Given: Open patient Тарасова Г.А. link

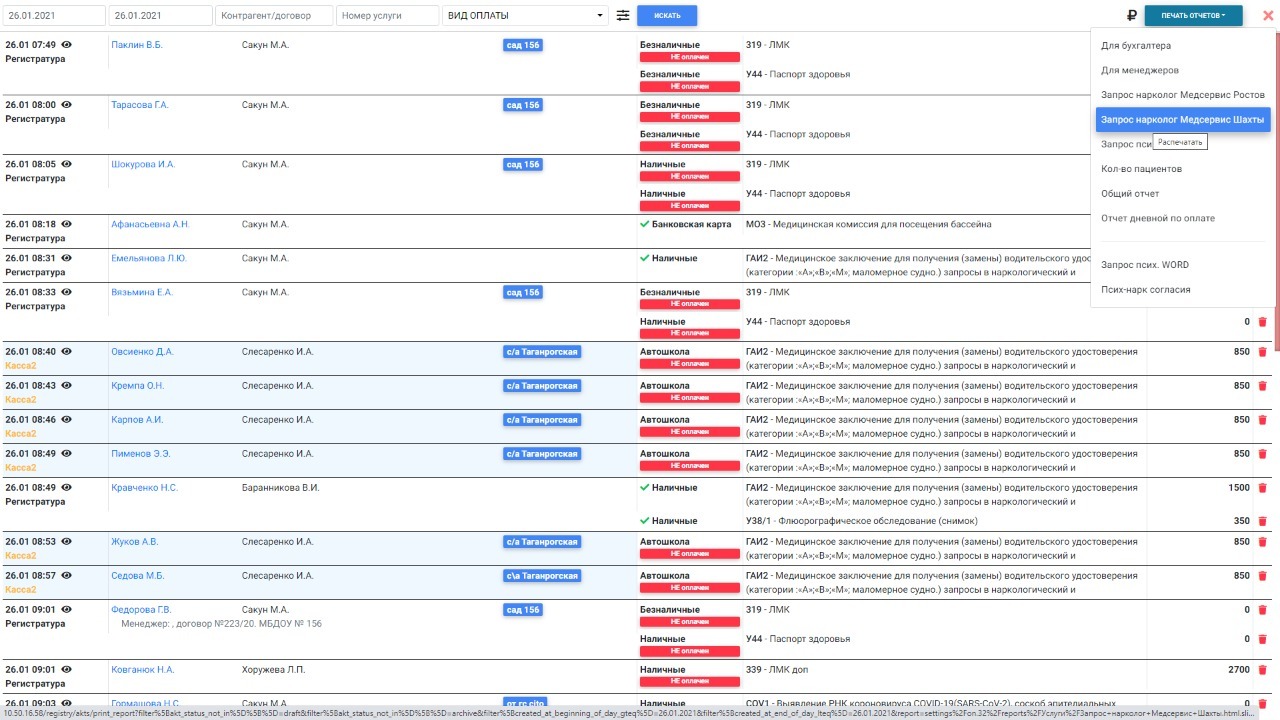Looking at the screenshot, I should [139, 105].
